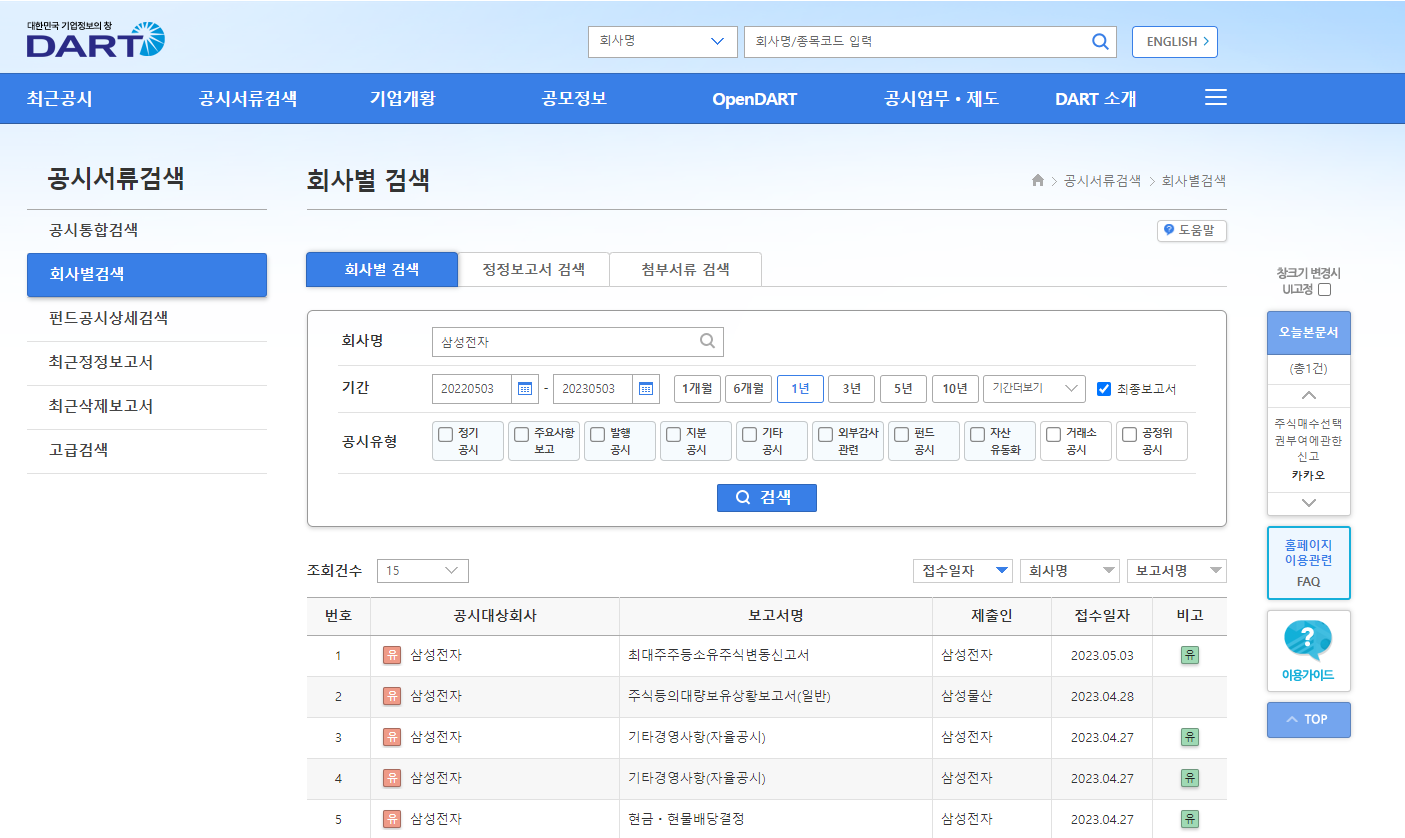1405x838 pixels.
Task: Check the 공정위공시 disclosure type
Action: tap(1130, 434)
